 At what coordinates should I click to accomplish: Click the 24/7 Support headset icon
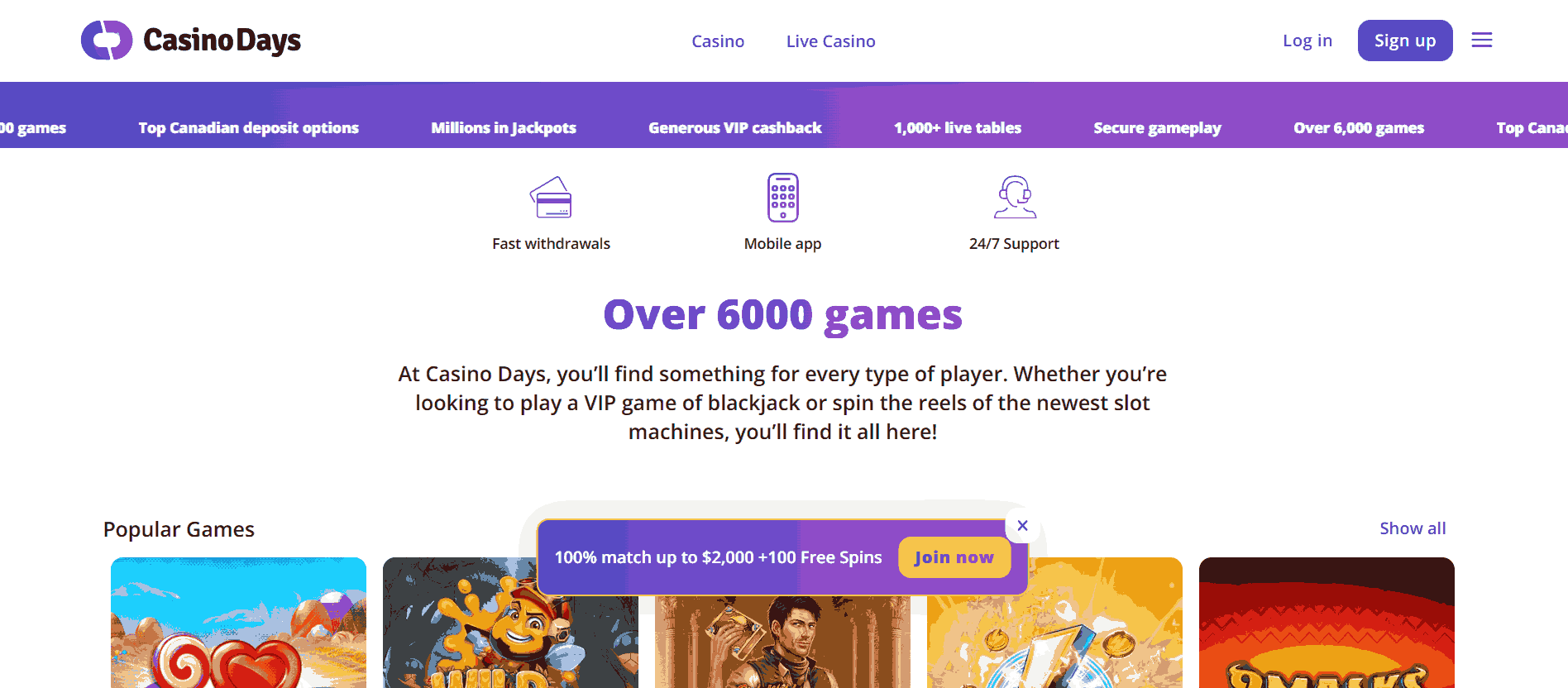(1016, 197)
